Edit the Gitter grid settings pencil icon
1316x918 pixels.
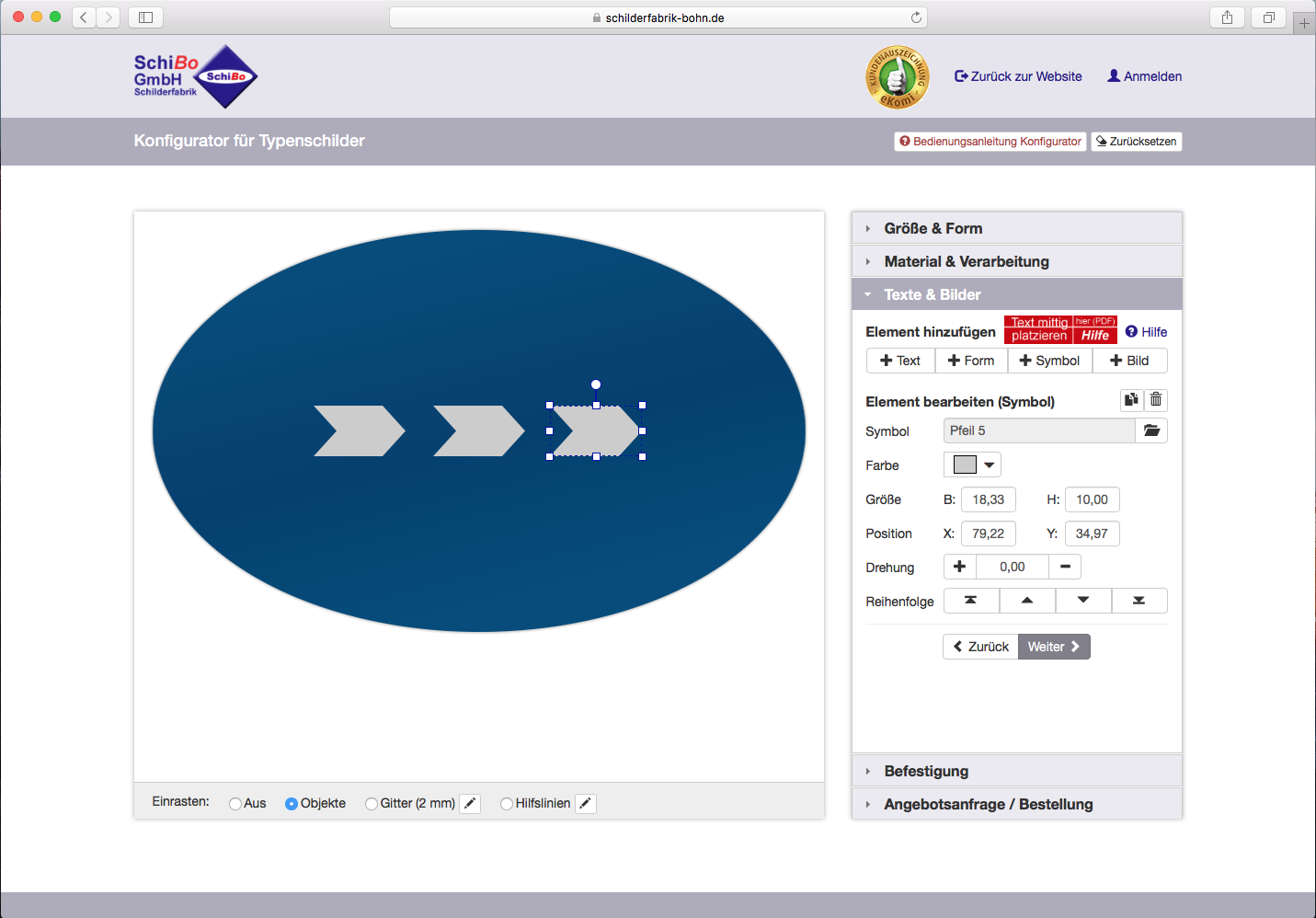coord(470,803)
